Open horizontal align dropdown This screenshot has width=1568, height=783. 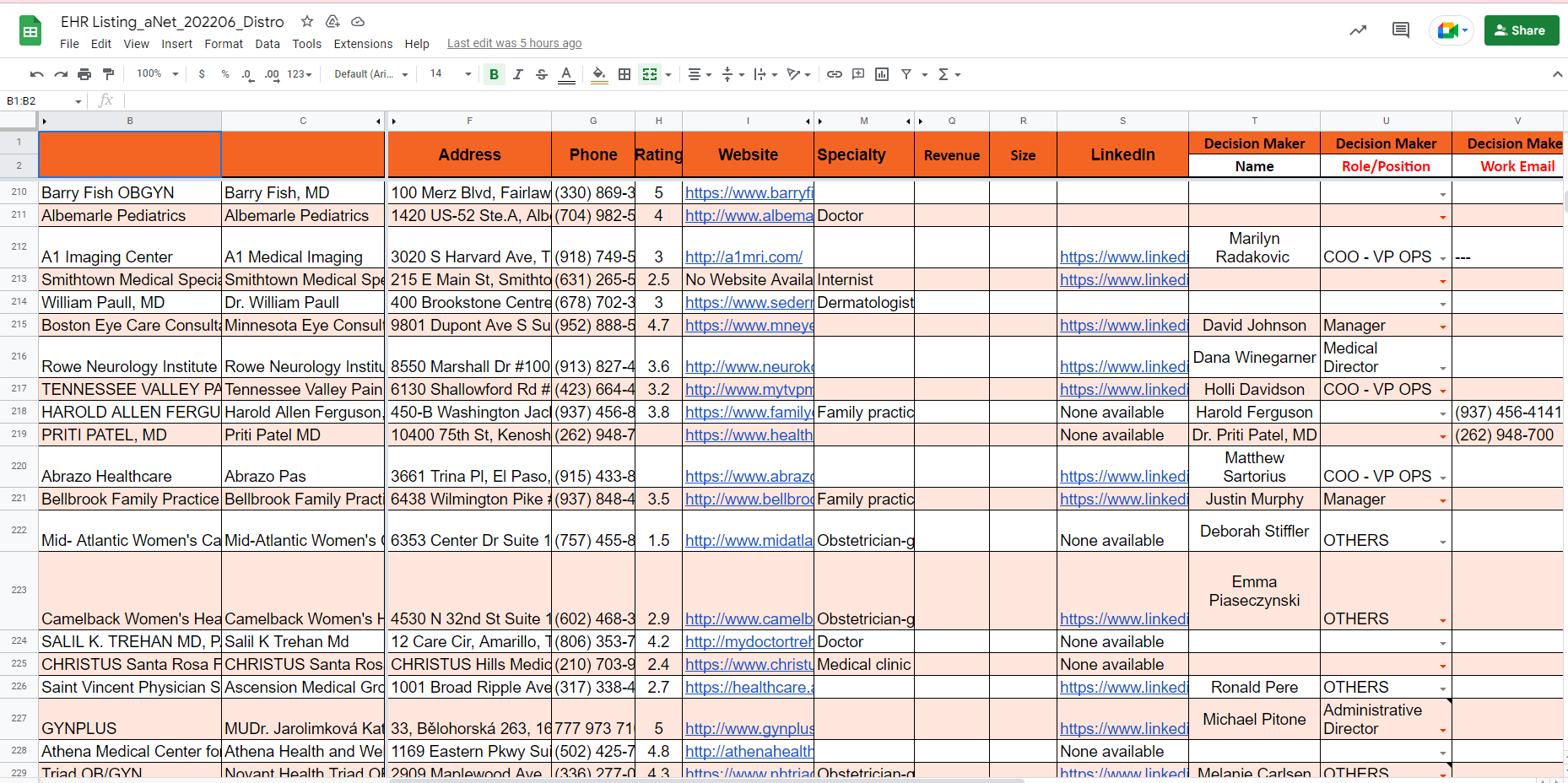(x=700, y=74)
